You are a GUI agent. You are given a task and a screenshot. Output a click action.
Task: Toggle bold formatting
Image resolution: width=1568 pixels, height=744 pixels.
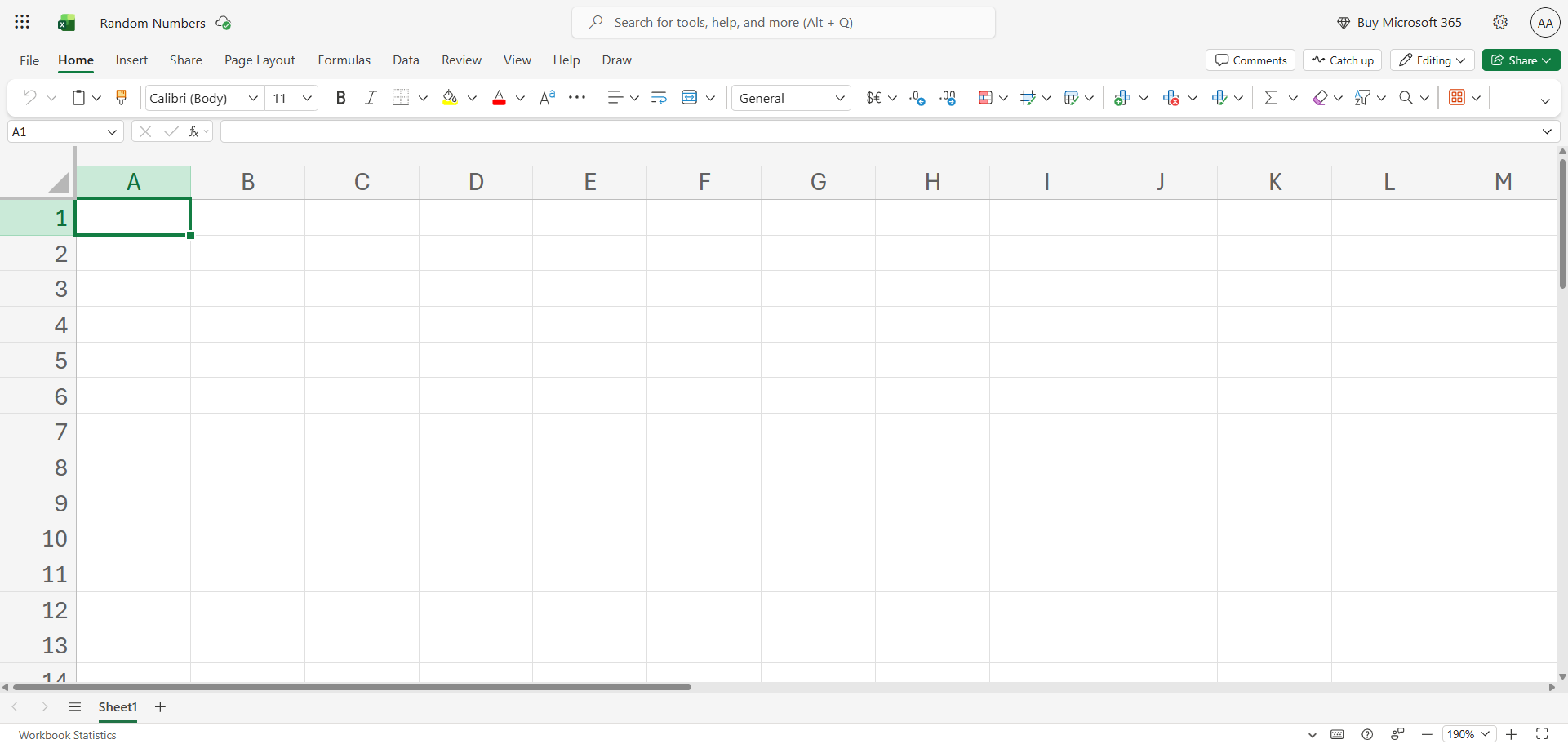tap(341, 98)
